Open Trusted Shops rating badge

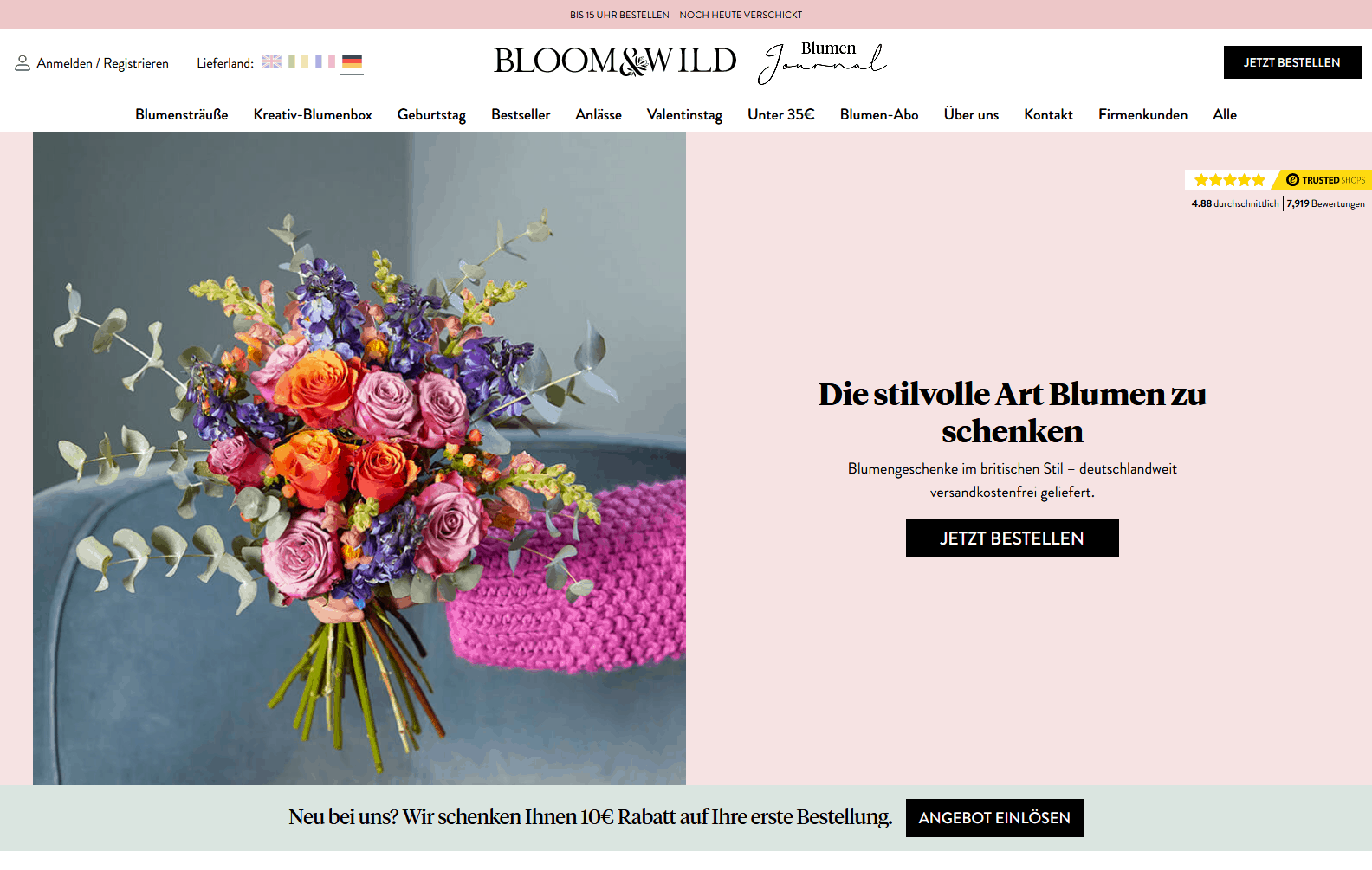(1278, 190)
